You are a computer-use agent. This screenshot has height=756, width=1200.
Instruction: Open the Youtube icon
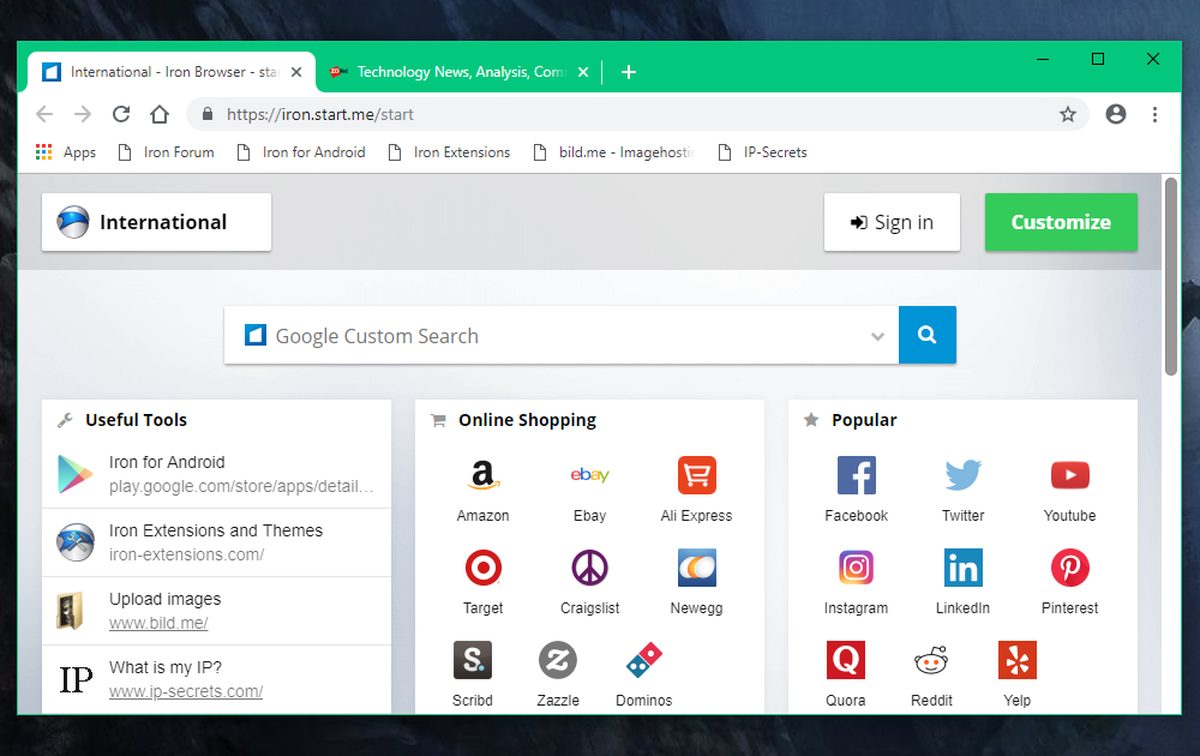pyautogui.click(x=1070, y=475)
